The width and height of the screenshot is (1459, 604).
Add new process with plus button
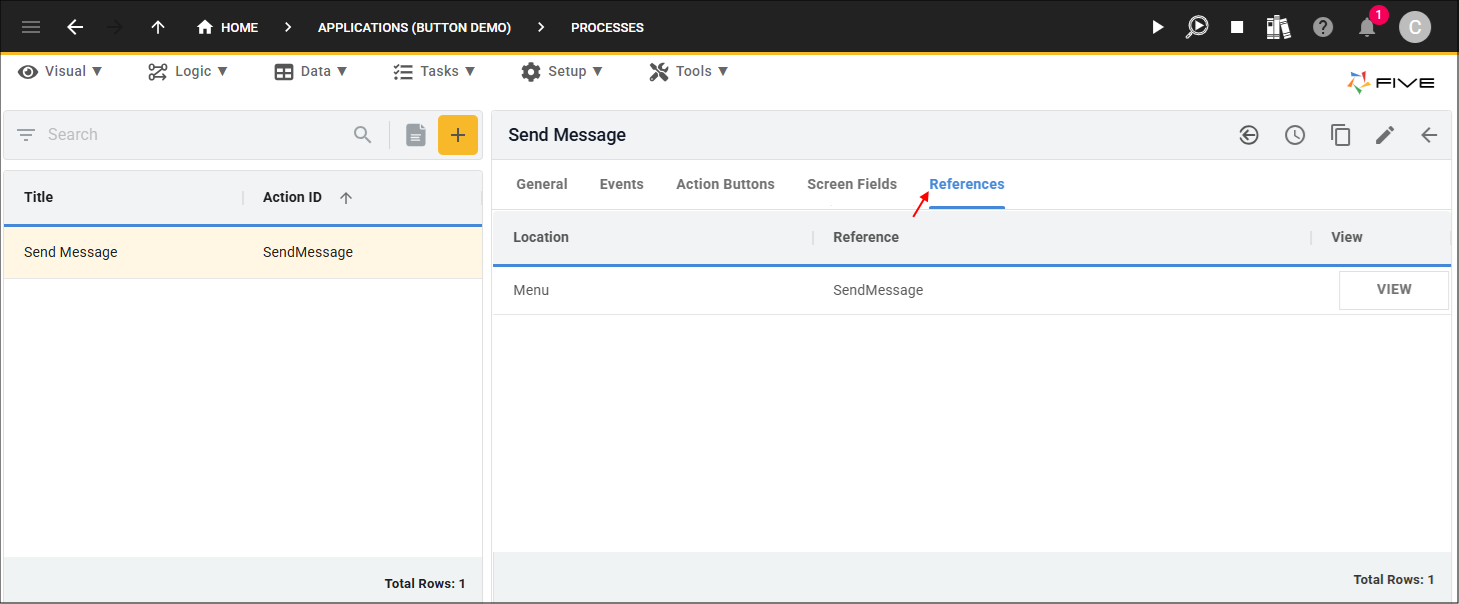coord(458,135)
